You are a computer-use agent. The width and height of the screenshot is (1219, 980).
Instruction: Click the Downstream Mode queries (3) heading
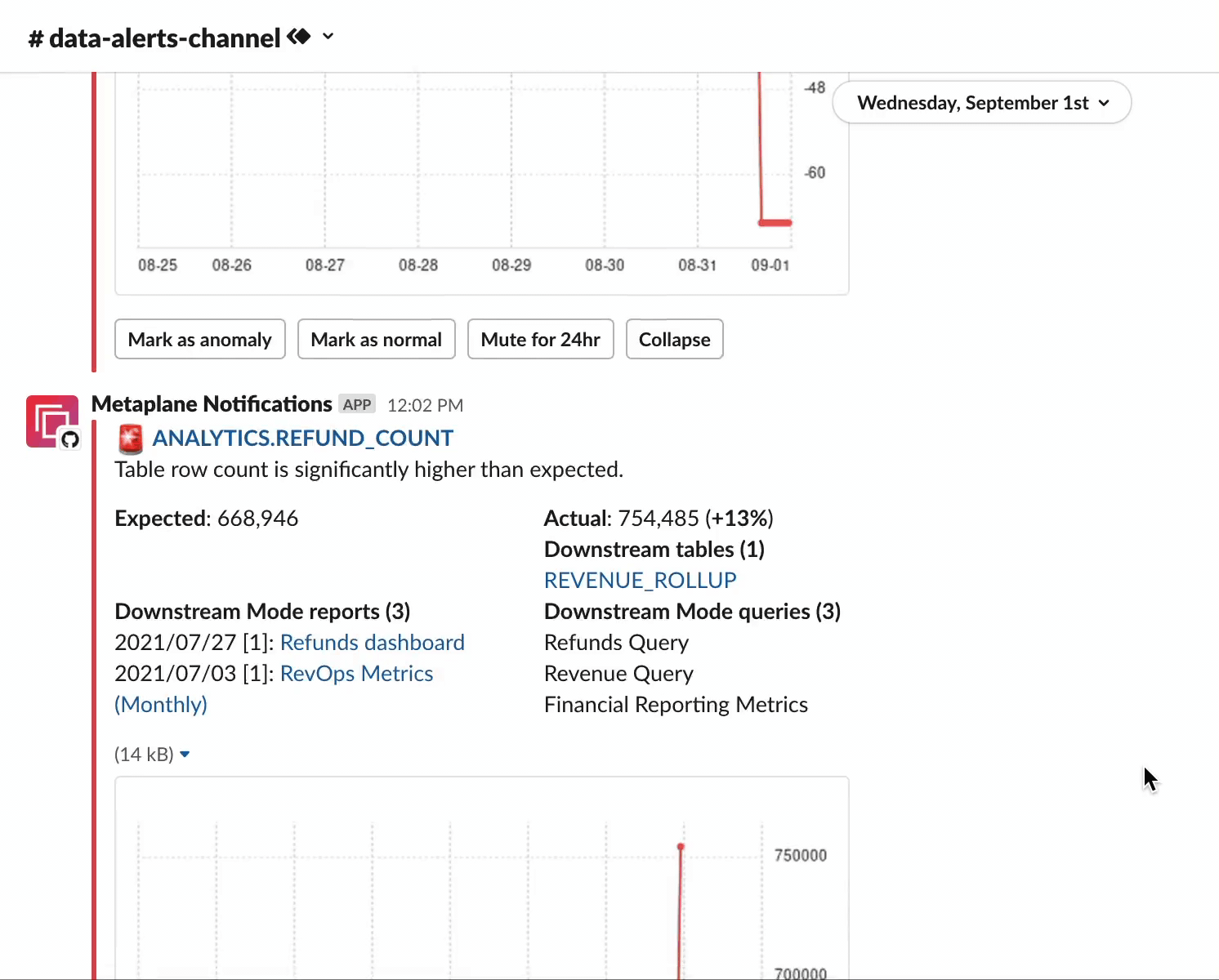pyautogui.click(x=692, y=612)
